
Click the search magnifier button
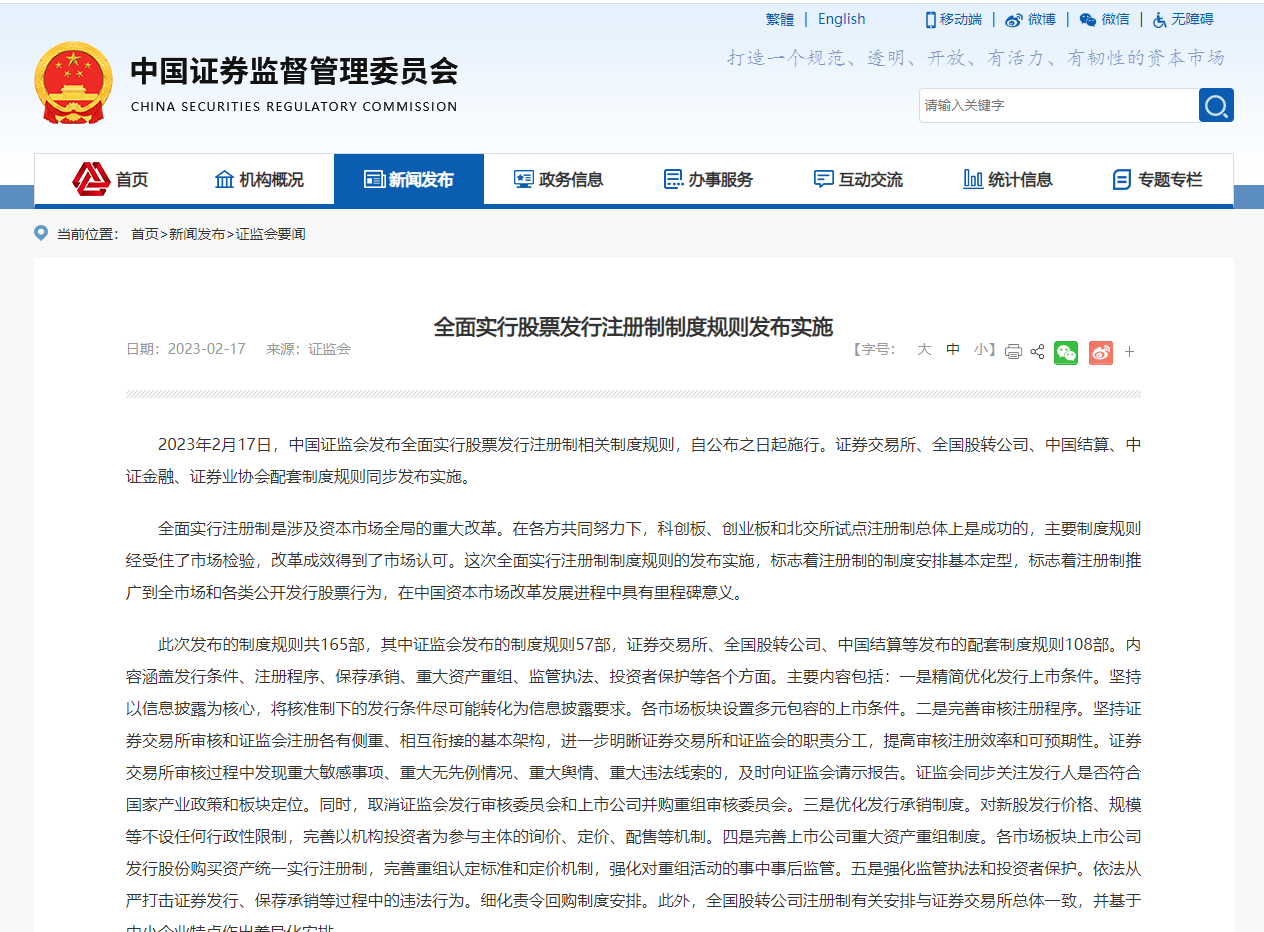1216,105
